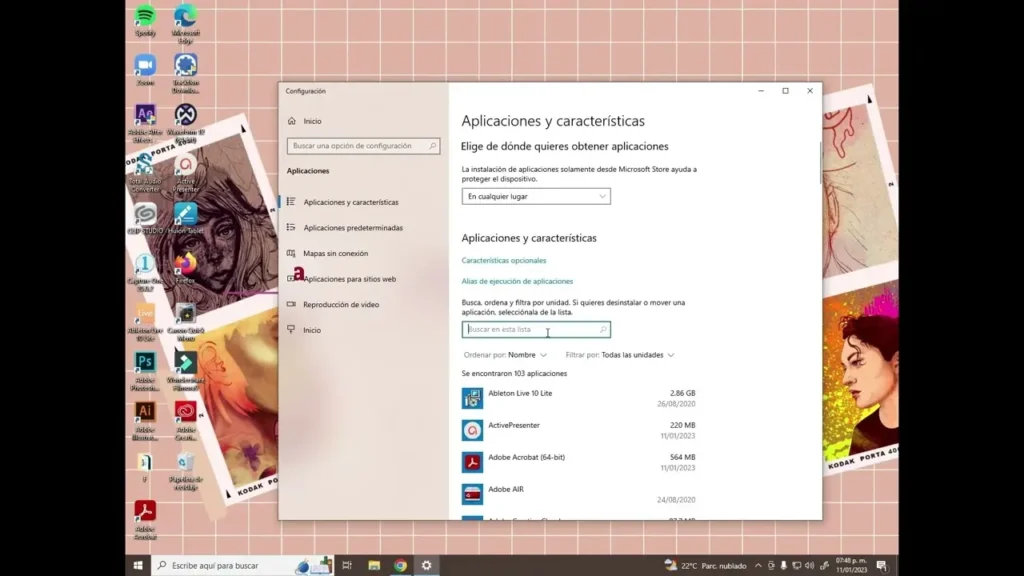This screenshot has width=1024, height=576.
Task: Go to 'Mapas sin conexión' section
Action: pyautogui.click(x=336, y=254)
